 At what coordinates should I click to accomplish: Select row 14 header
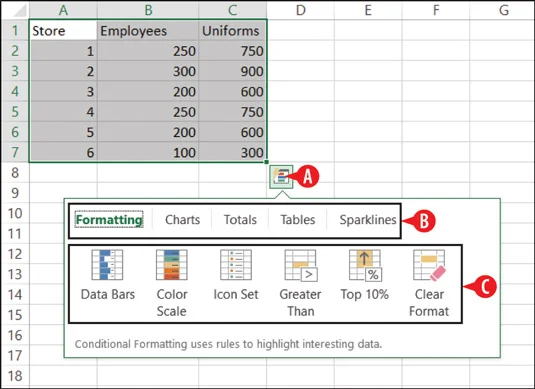point(15,294)
